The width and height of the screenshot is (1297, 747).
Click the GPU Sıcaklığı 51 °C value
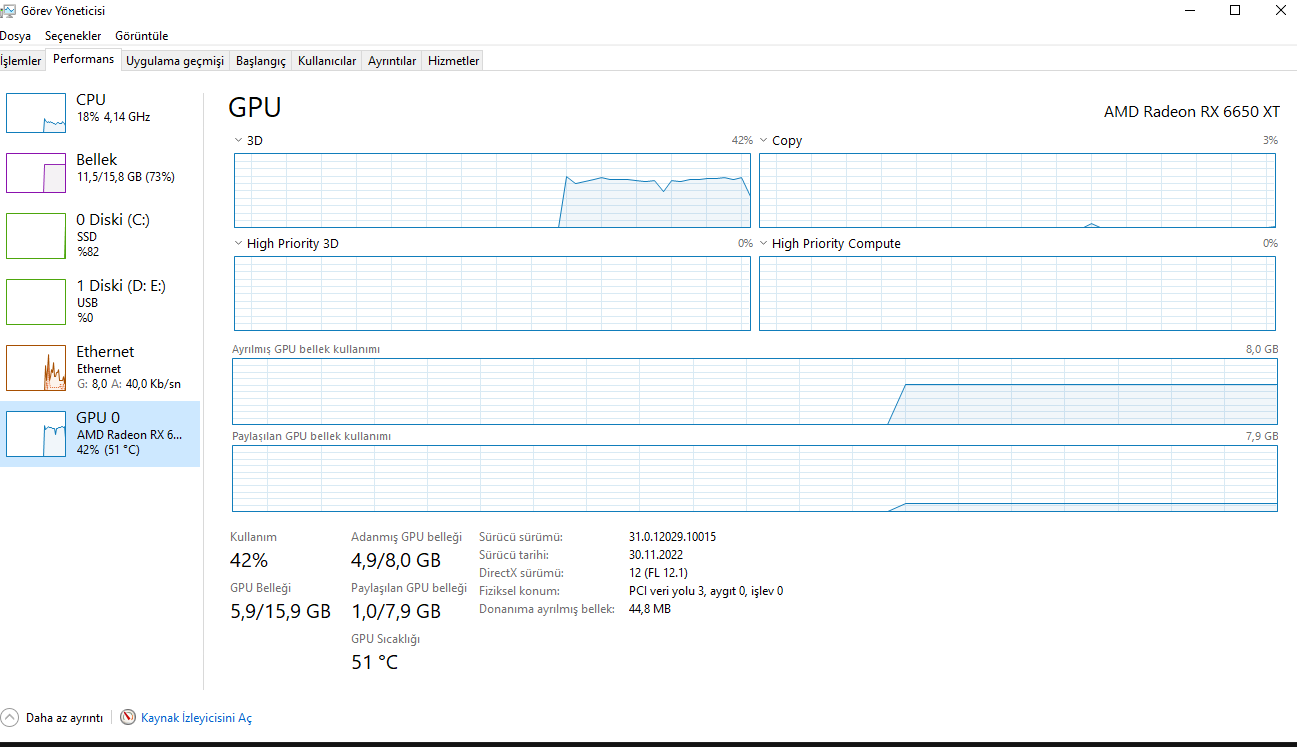pyautogui.click(x=374, y=662)
